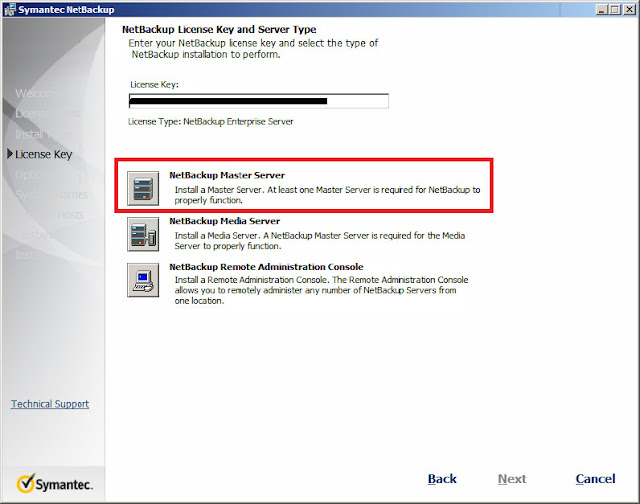Go Back to the previous step
This screenshot has height=504, width=640.
click(x=442, y=479)
